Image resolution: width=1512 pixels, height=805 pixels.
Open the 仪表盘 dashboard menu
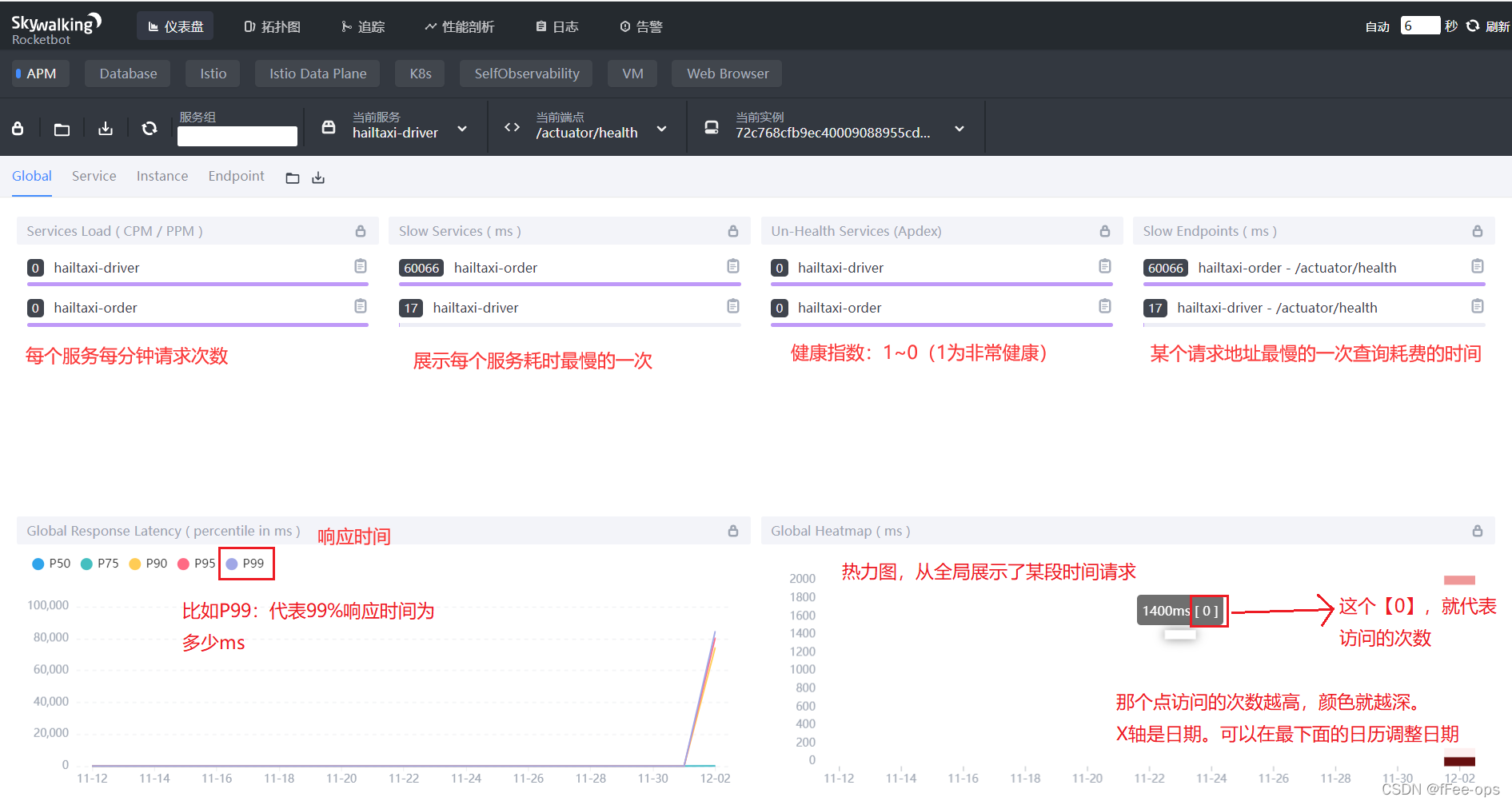(x=175, y=26)
